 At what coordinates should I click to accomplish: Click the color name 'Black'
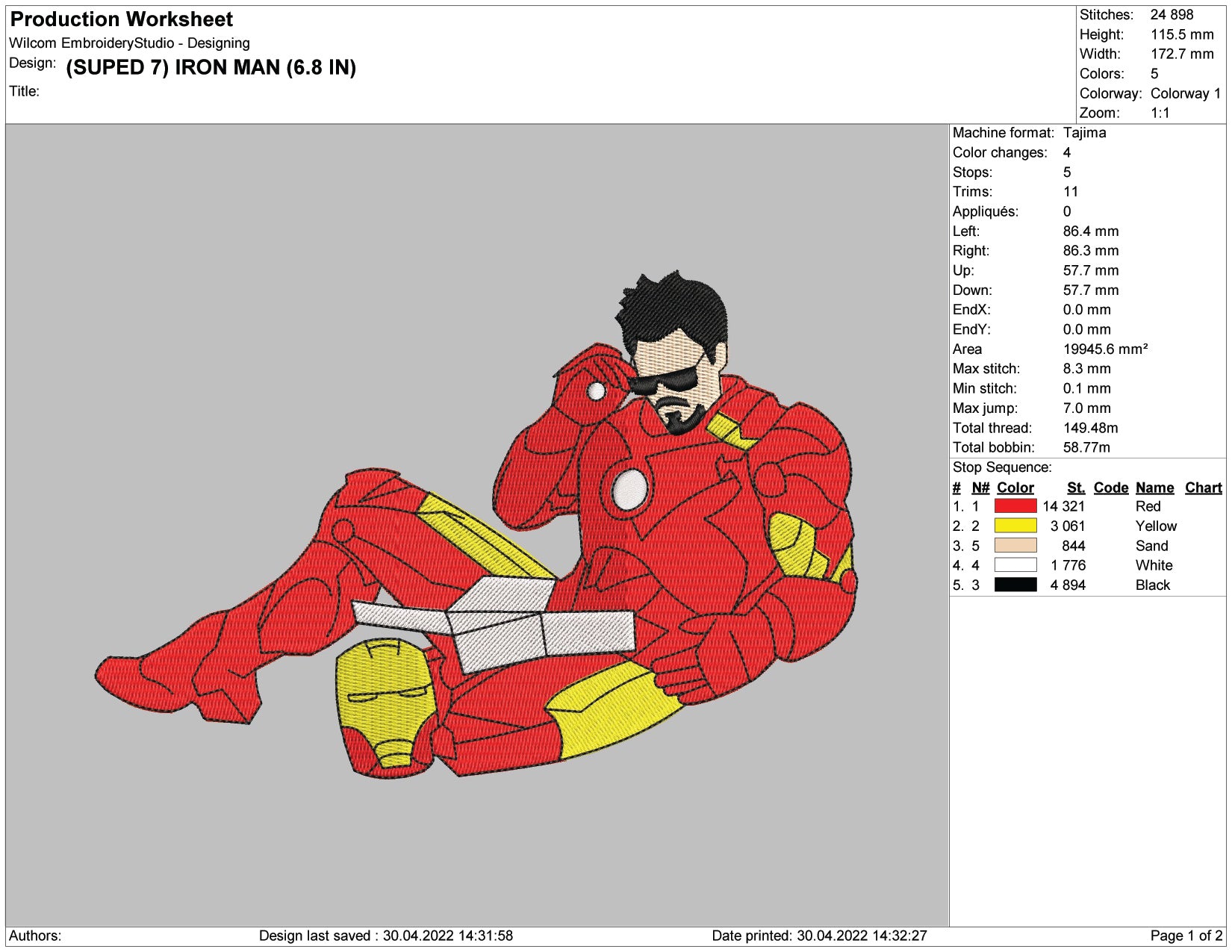1153,585
